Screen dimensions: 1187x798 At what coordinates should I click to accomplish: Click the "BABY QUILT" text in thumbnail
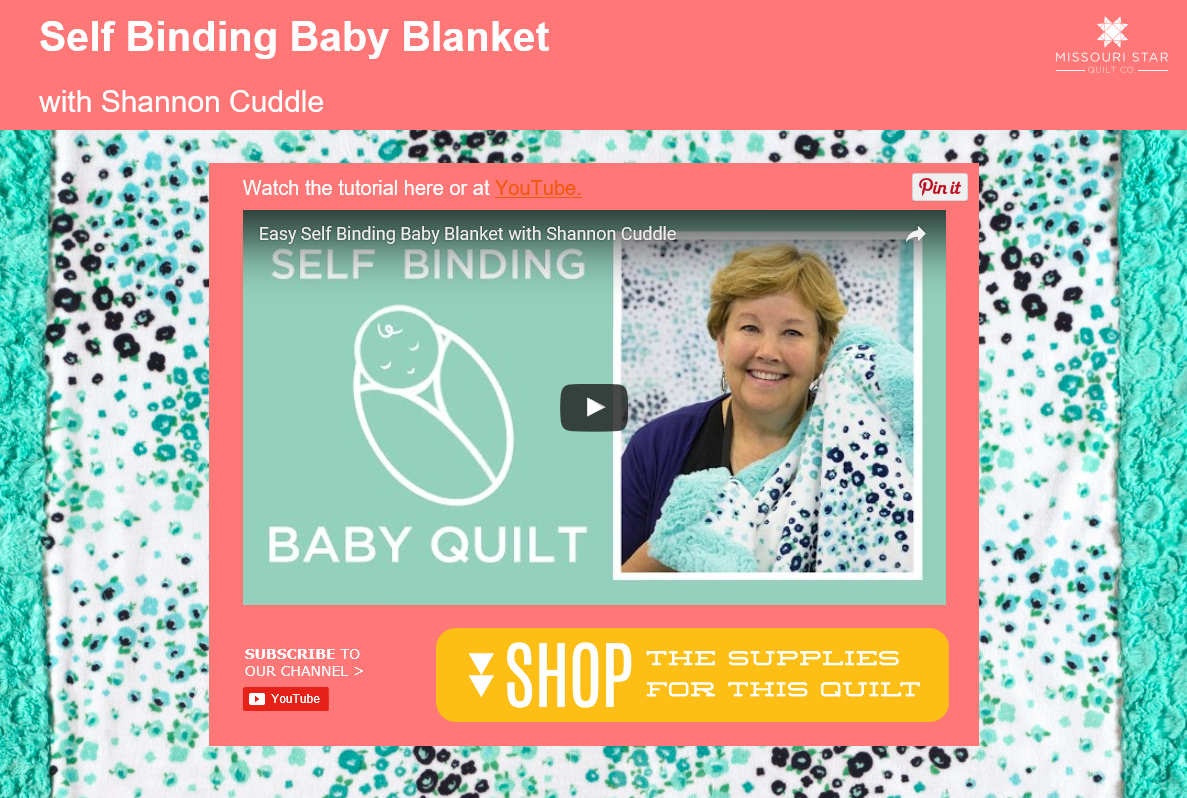pos(428,544)
